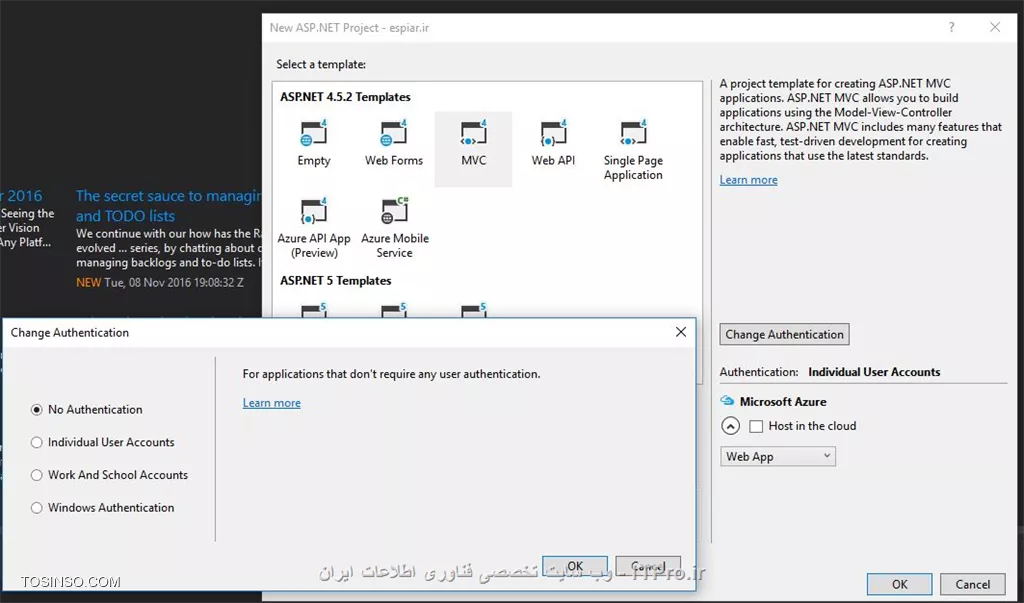The image size is (1024, 603).
Task: Click 'ASP.NET 4.5.2 Templates' heading text
Action: 345,97
